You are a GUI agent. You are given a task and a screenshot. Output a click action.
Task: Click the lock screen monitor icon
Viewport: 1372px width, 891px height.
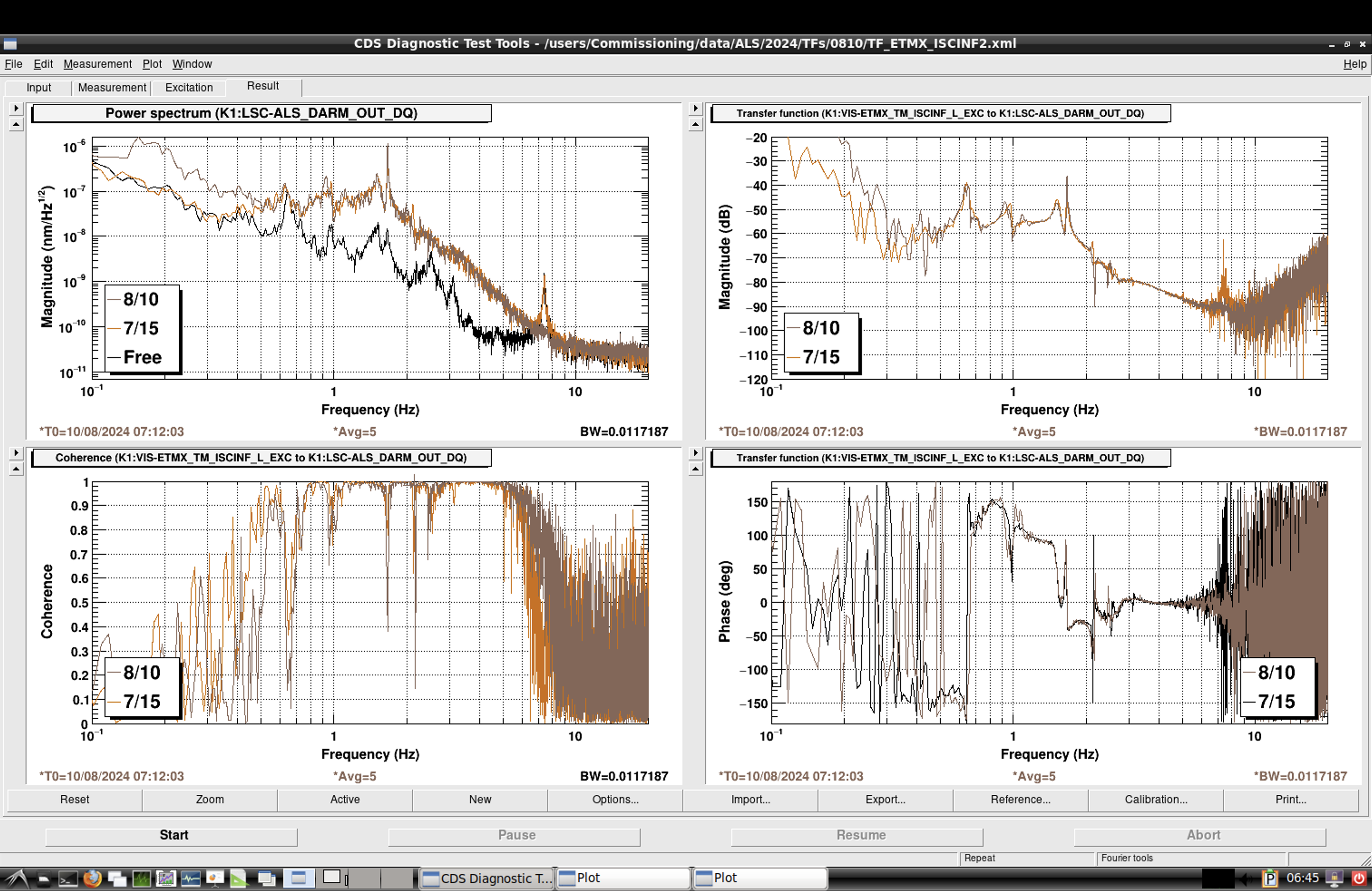pyautogui.click(x=1334, y=878)
